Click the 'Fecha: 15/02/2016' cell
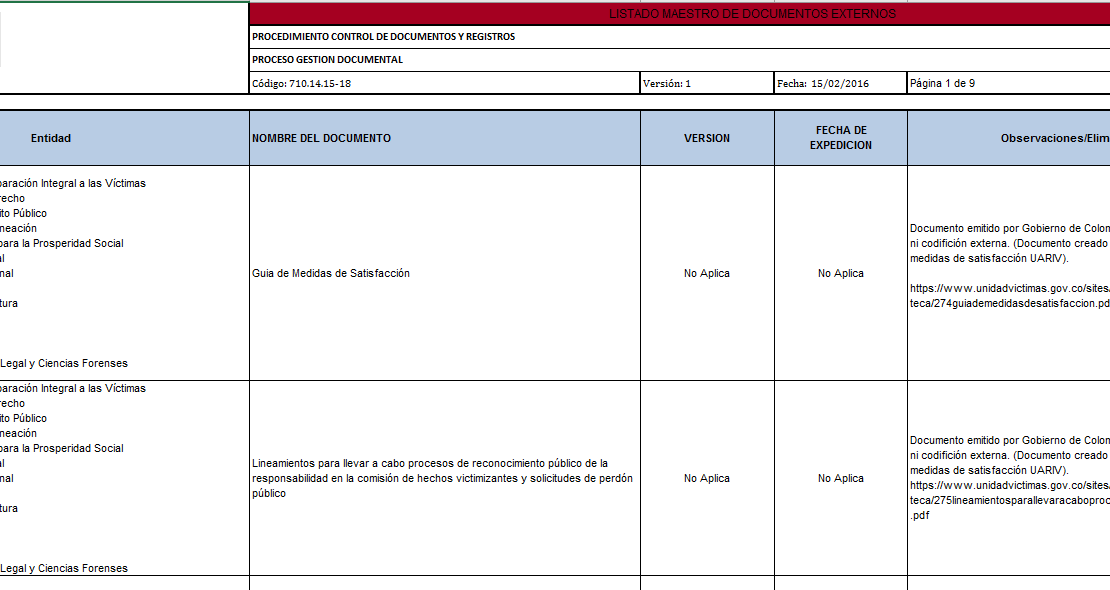The width and height of the screenshot is (1110, 590). coord(841,83)
